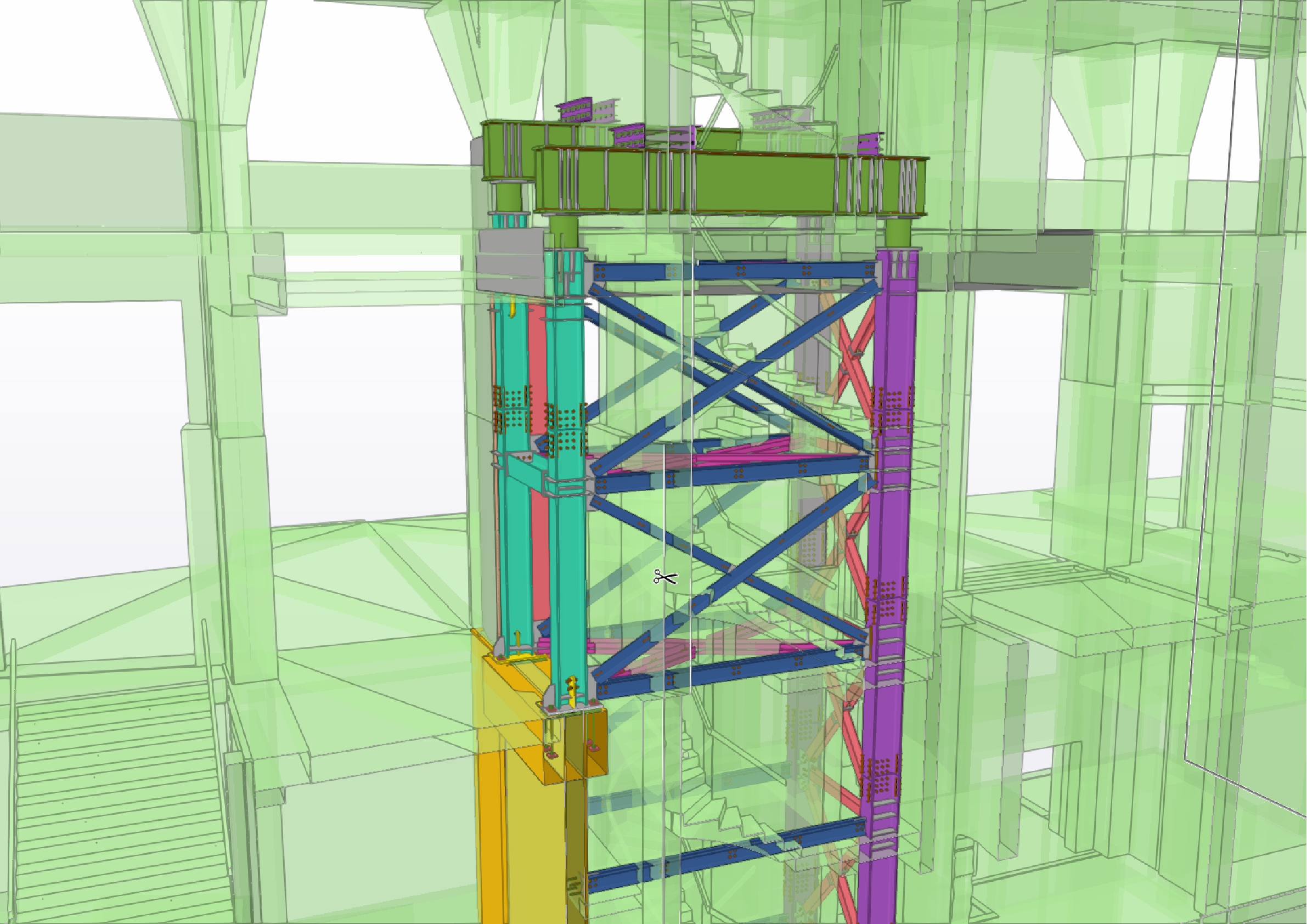
Task: Click the salmon red plate between teal columns
Action: [x=537, y=353]
